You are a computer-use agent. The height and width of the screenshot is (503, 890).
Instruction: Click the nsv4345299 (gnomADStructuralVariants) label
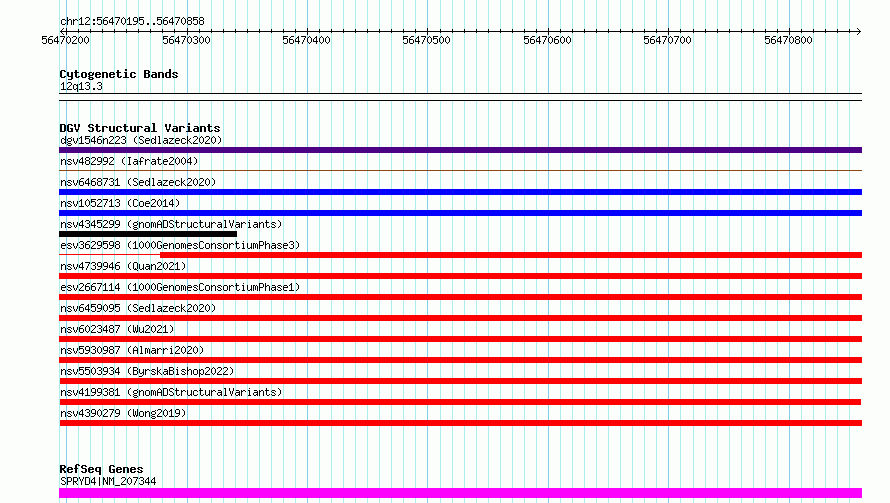point(171,224)
